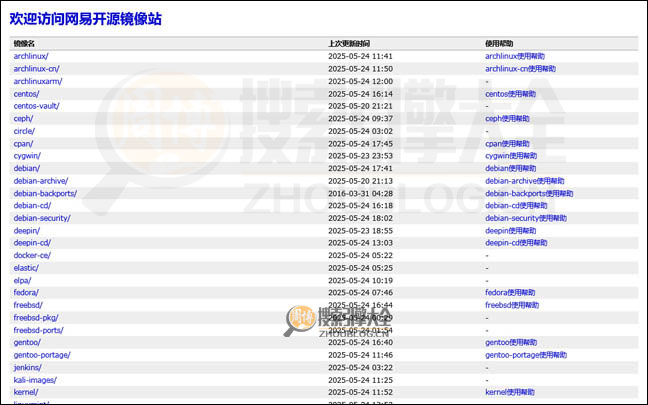Open the archlinux-cn使用帮助 help link
This screenshot has width=648, height=405.
point(520,69)
